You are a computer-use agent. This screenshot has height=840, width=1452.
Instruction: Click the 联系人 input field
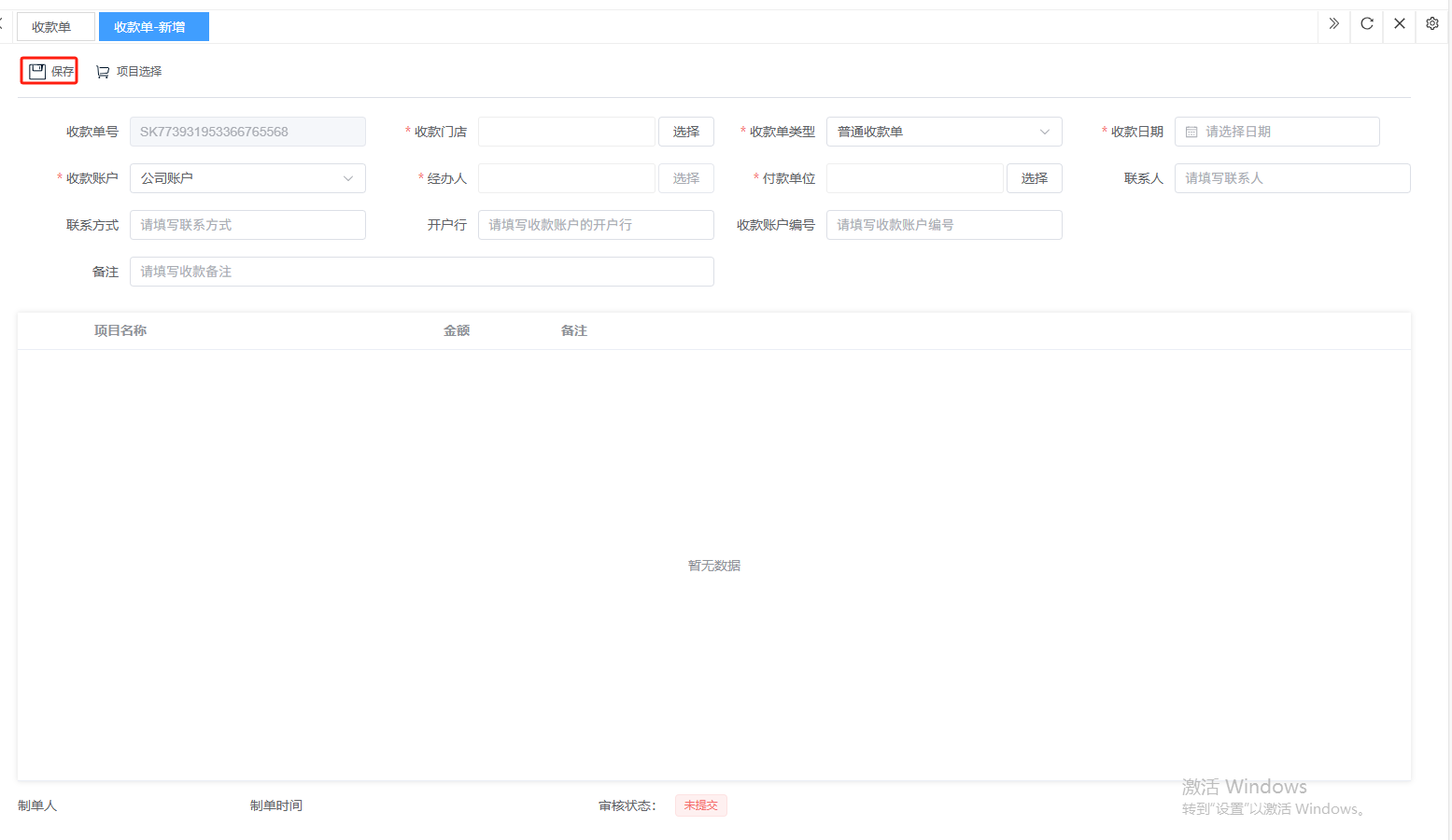point(1291,178)
